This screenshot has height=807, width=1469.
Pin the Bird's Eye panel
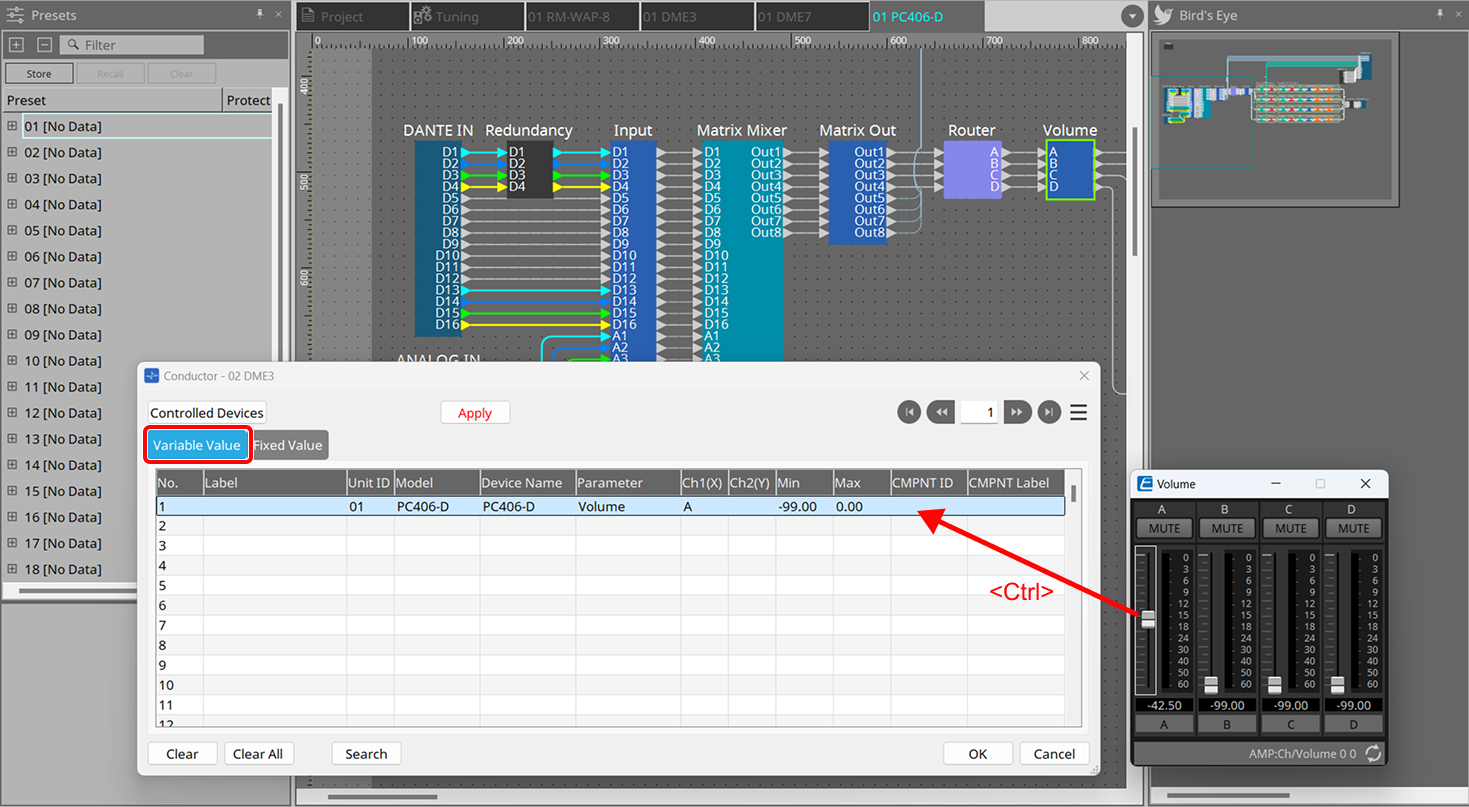pyautogui.click(x=1440, y=15)
